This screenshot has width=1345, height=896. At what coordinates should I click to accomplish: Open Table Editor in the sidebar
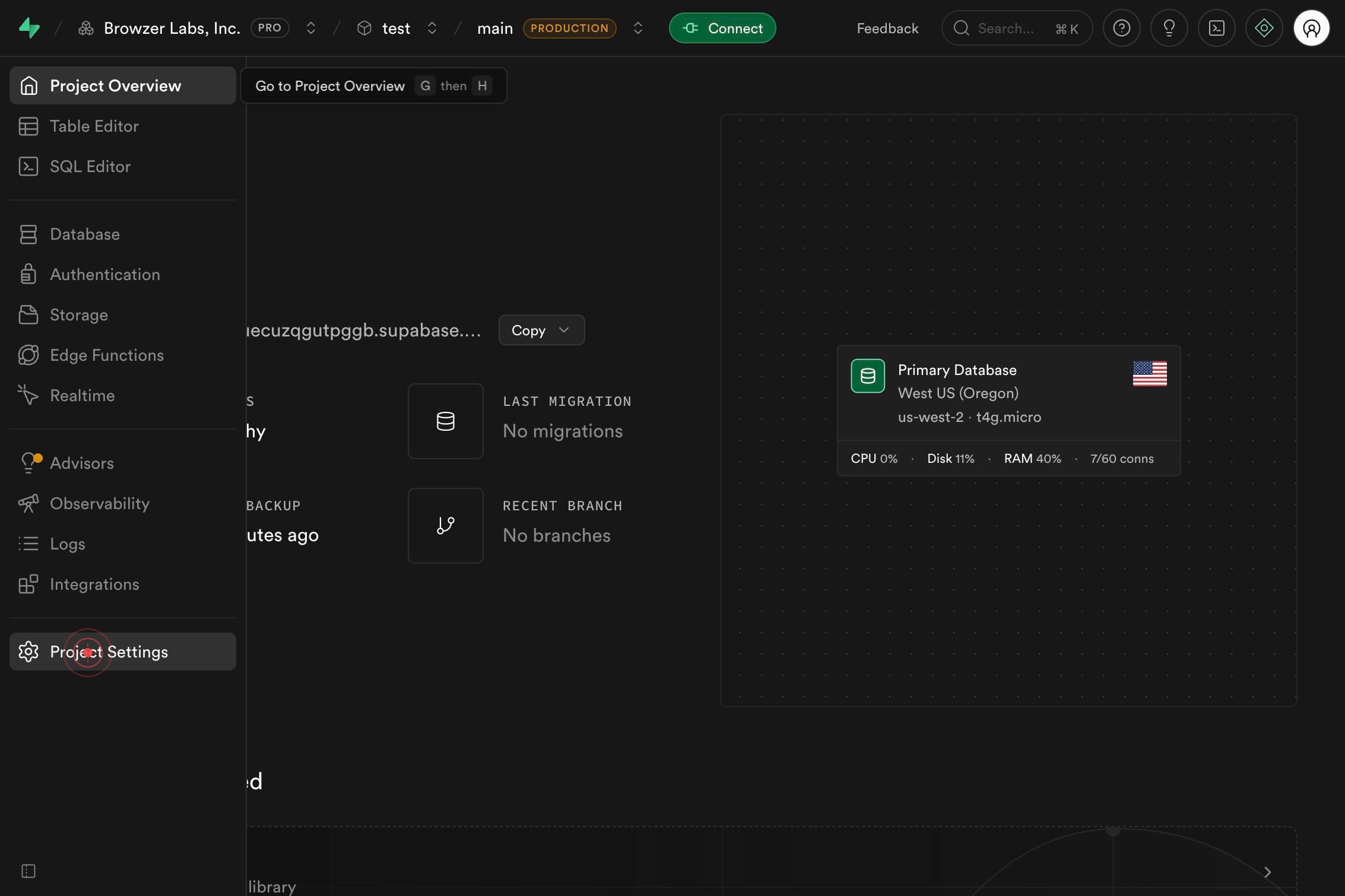123,126
